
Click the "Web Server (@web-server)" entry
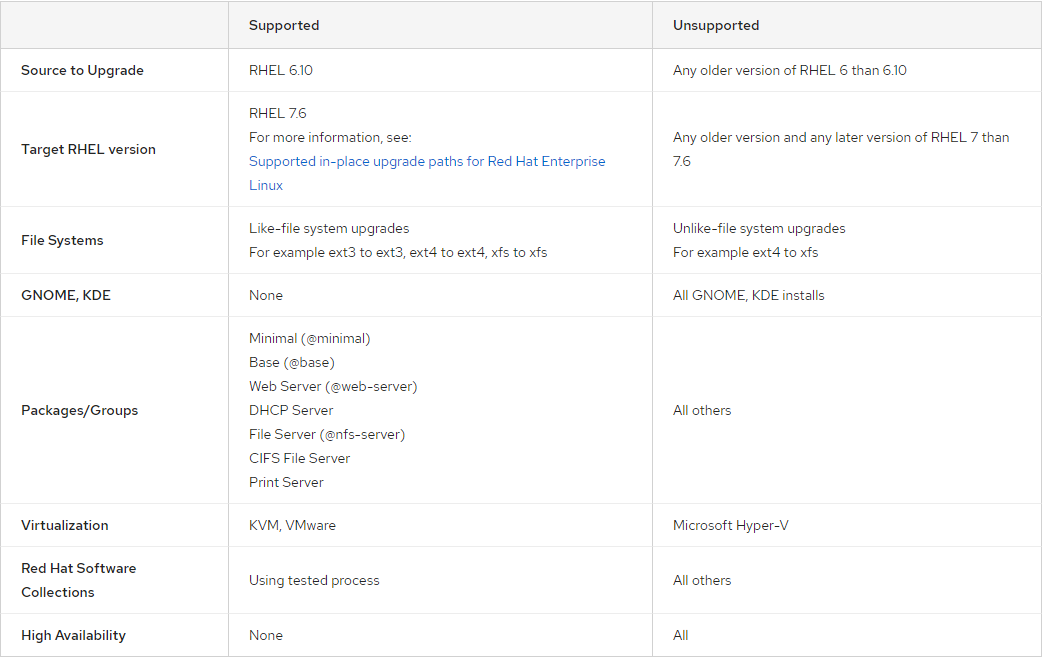pos(333,387)
